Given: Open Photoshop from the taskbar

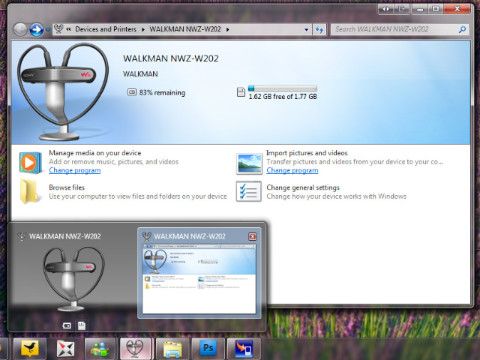Looking at the screenshot, I should (208, 349).
